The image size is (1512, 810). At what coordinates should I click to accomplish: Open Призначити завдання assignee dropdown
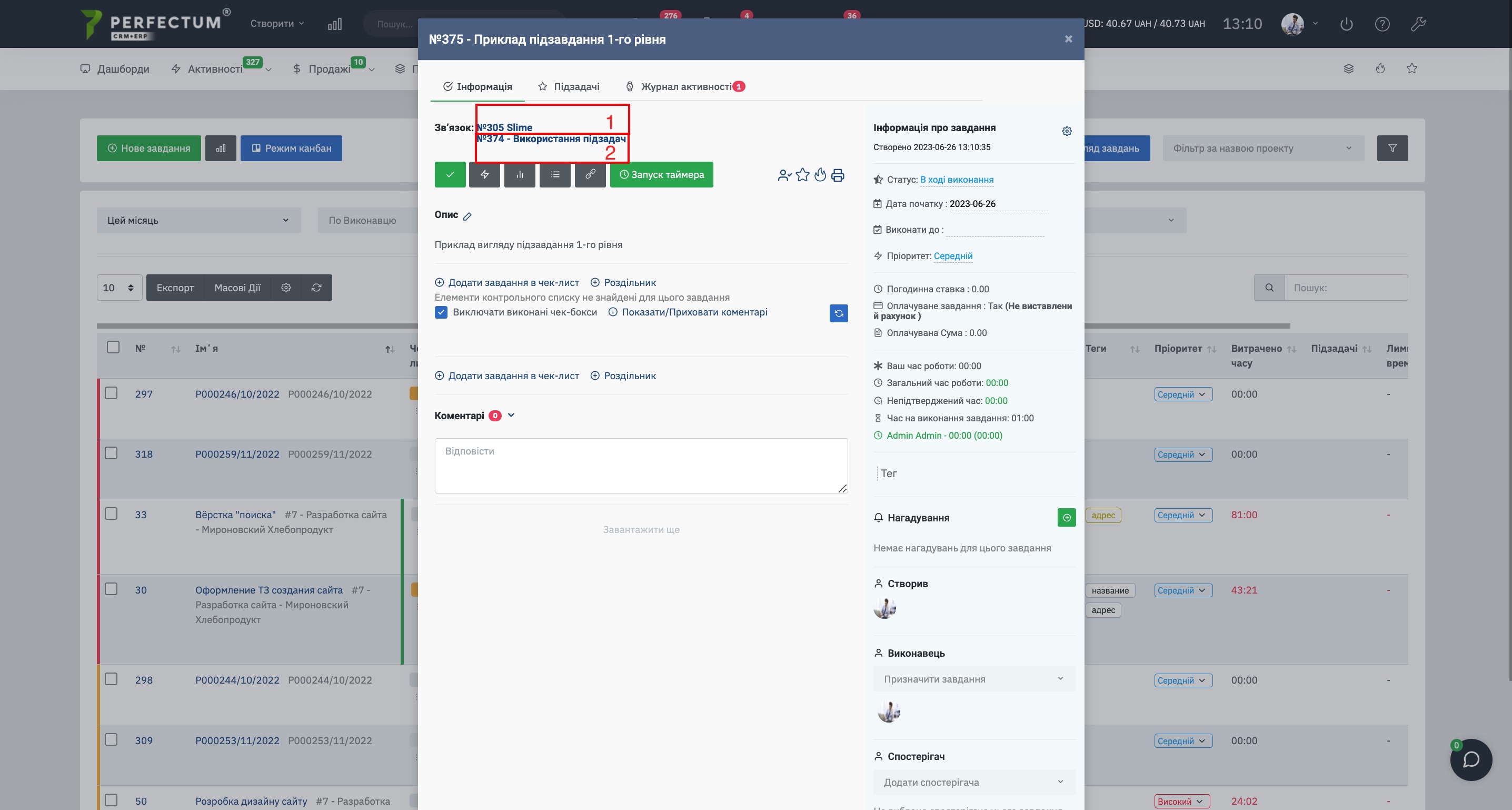tap(974, 679)
